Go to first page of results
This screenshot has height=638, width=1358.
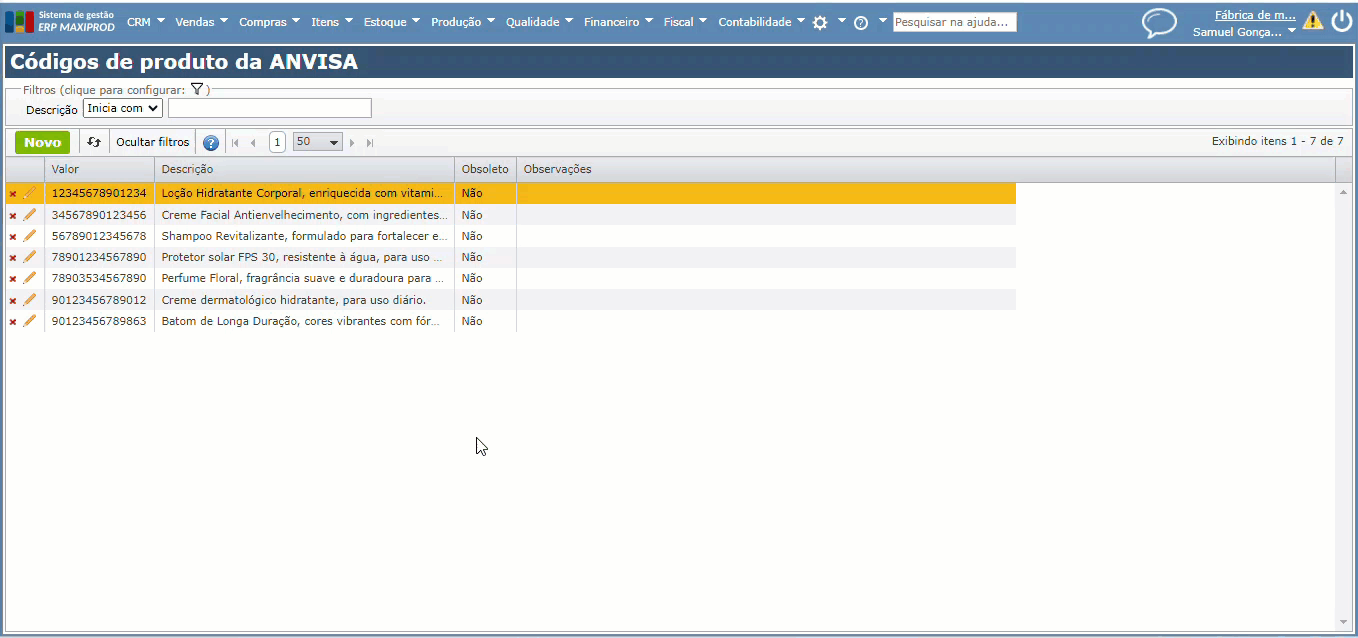235,143
